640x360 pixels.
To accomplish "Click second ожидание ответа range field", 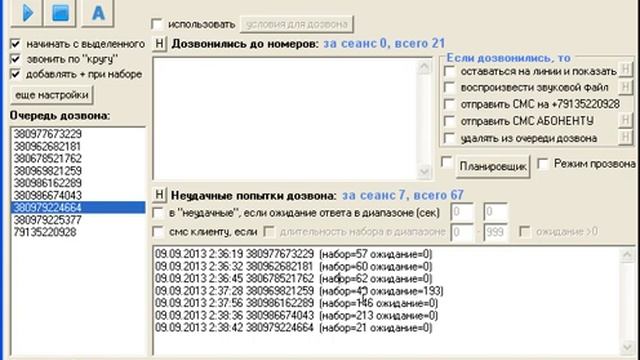I will [x=495, y=212].
